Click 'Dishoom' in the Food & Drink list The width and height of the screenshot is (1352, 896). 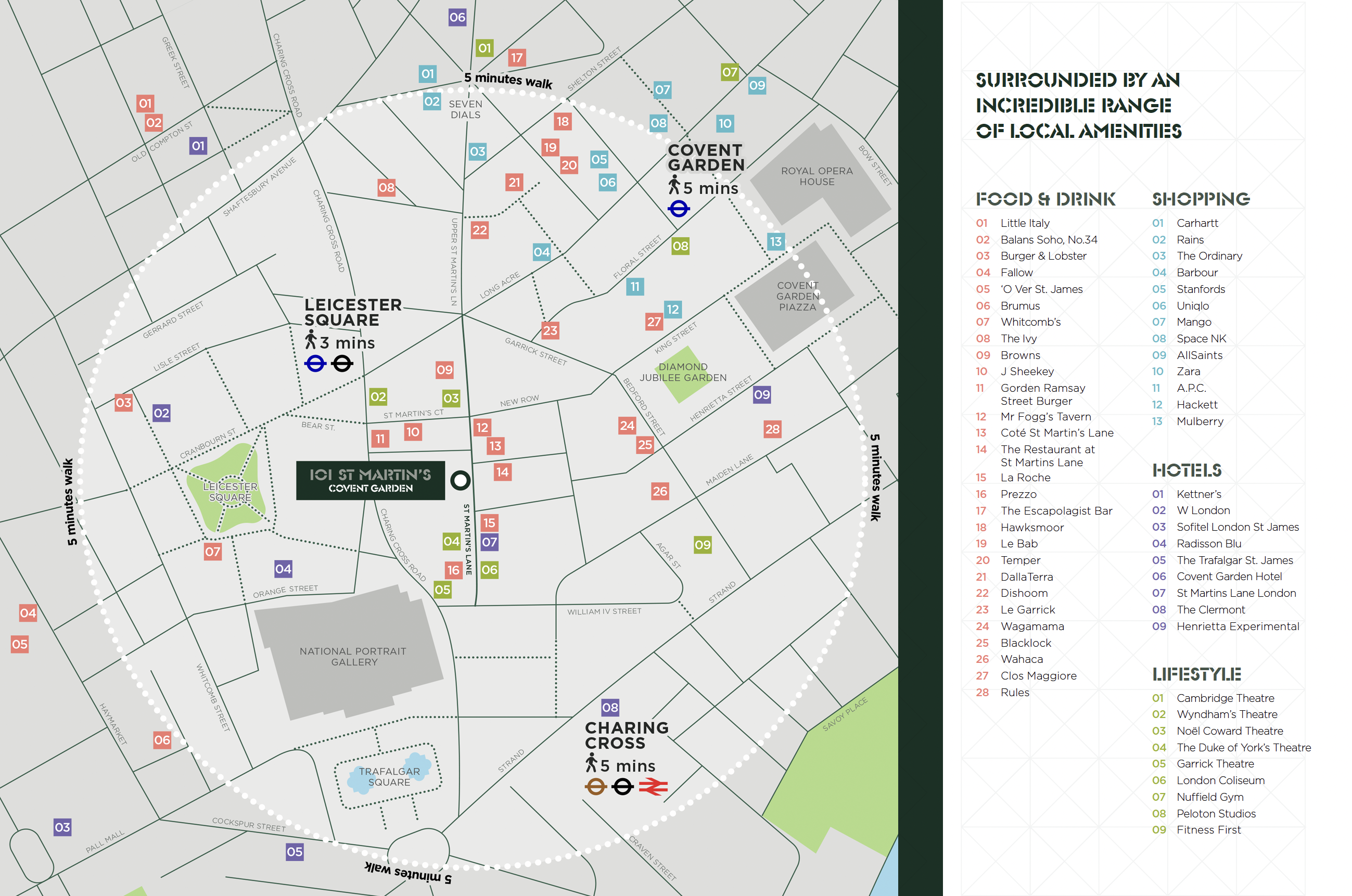click(1024, 593)
